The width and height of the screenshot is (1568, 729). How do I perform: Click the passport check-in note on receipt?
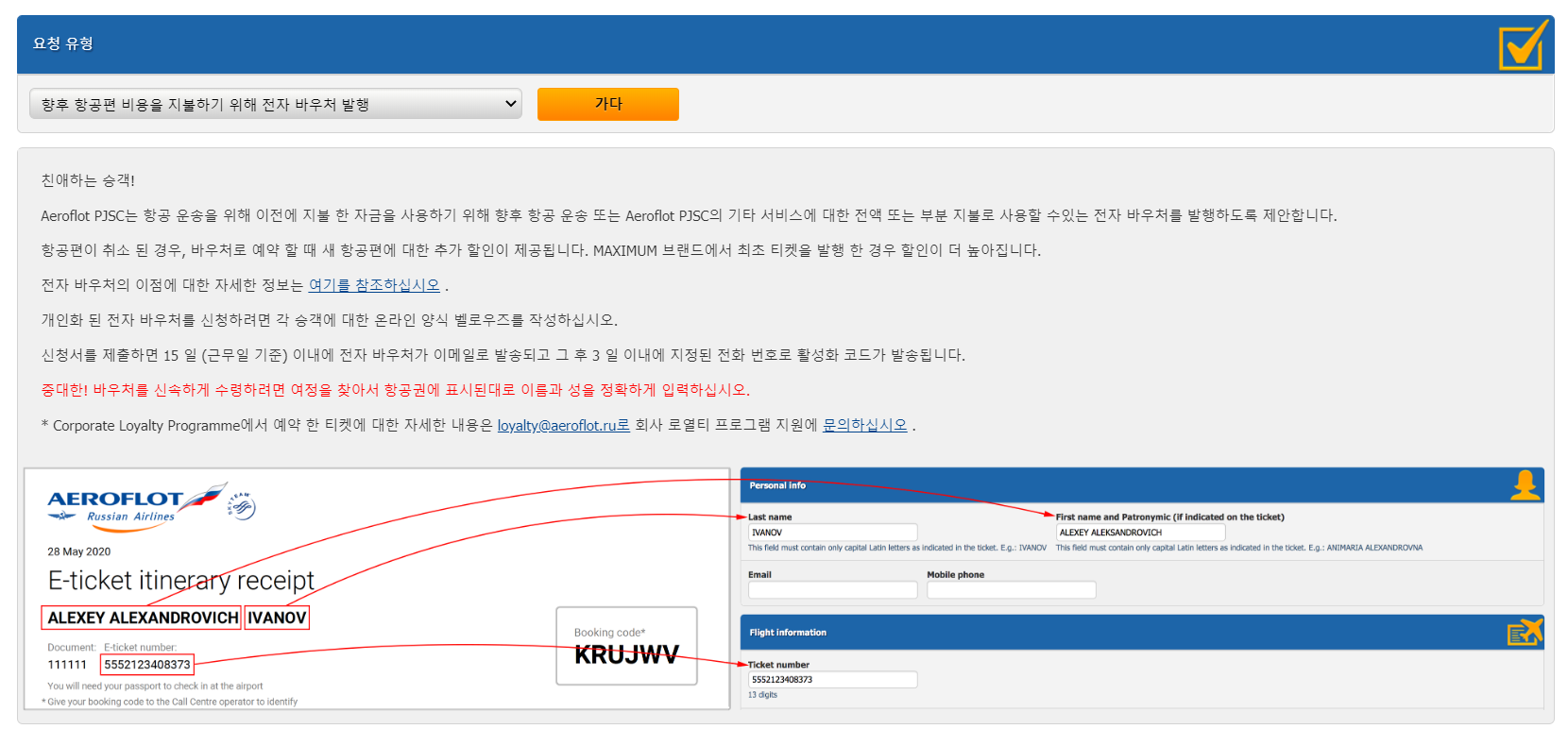[x=155, y=687]
